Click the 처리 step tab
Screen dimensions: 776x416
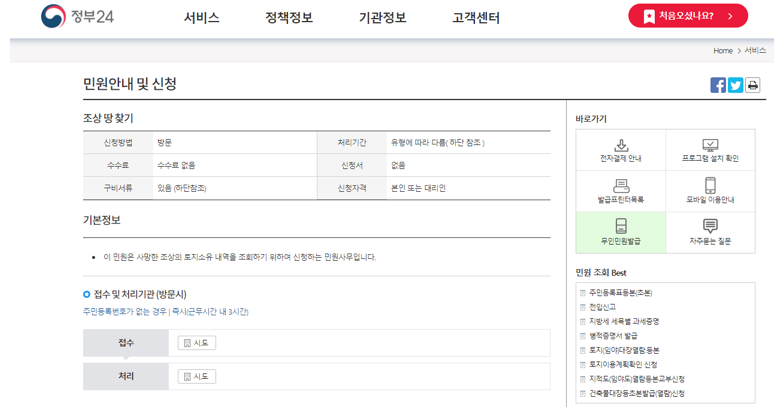126,376
